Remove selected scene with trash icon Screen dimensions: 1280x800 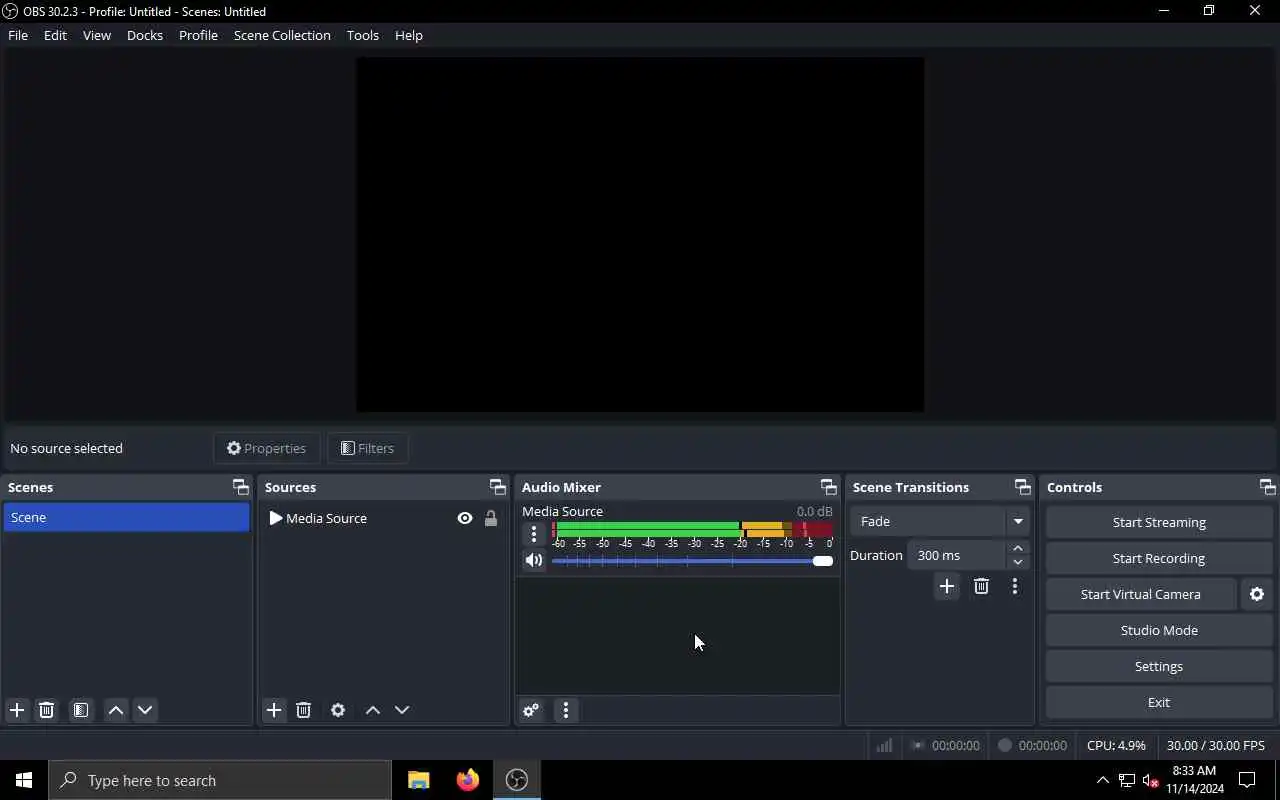46,710
